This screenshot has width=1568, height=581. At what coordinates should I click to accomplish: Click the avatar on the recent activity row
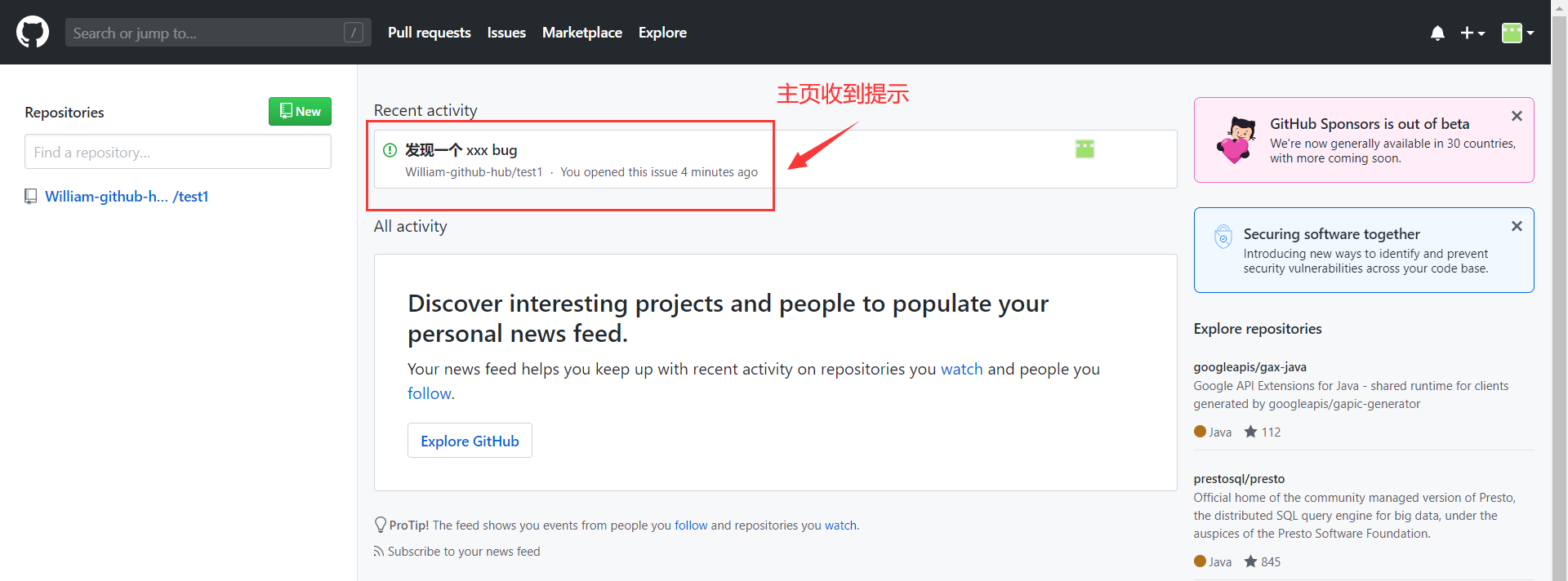pyautogui.click(x=1085, y=149)
